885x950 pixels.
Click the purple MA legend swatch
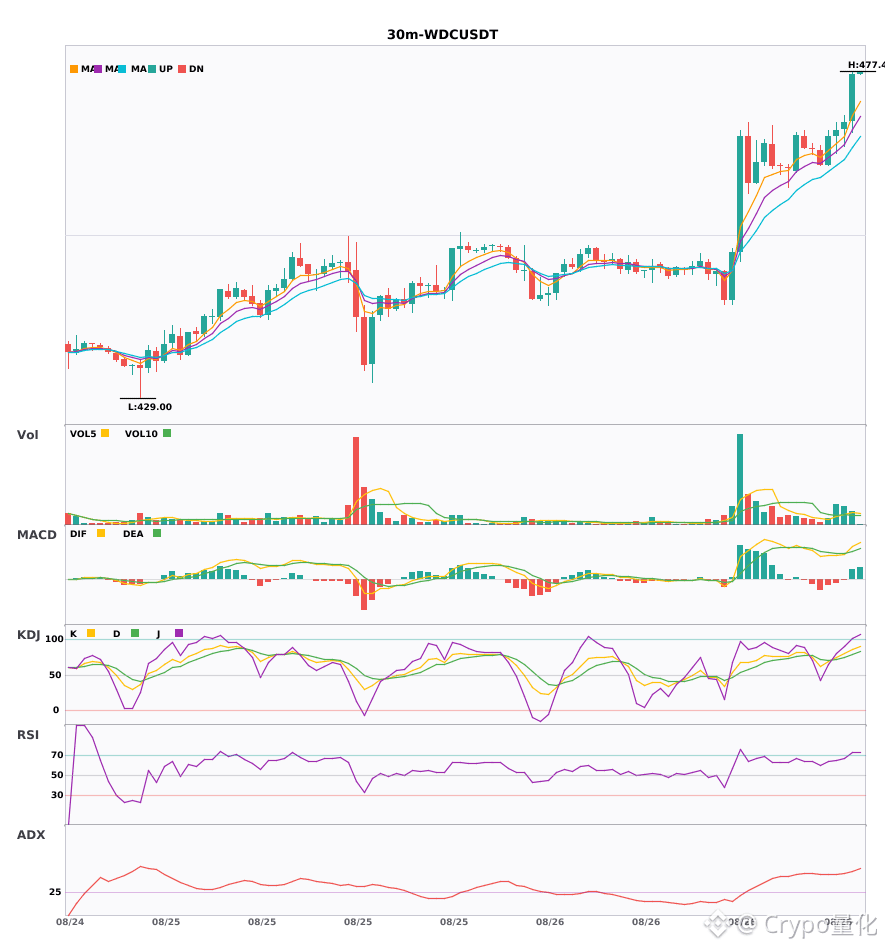point(98,69)
